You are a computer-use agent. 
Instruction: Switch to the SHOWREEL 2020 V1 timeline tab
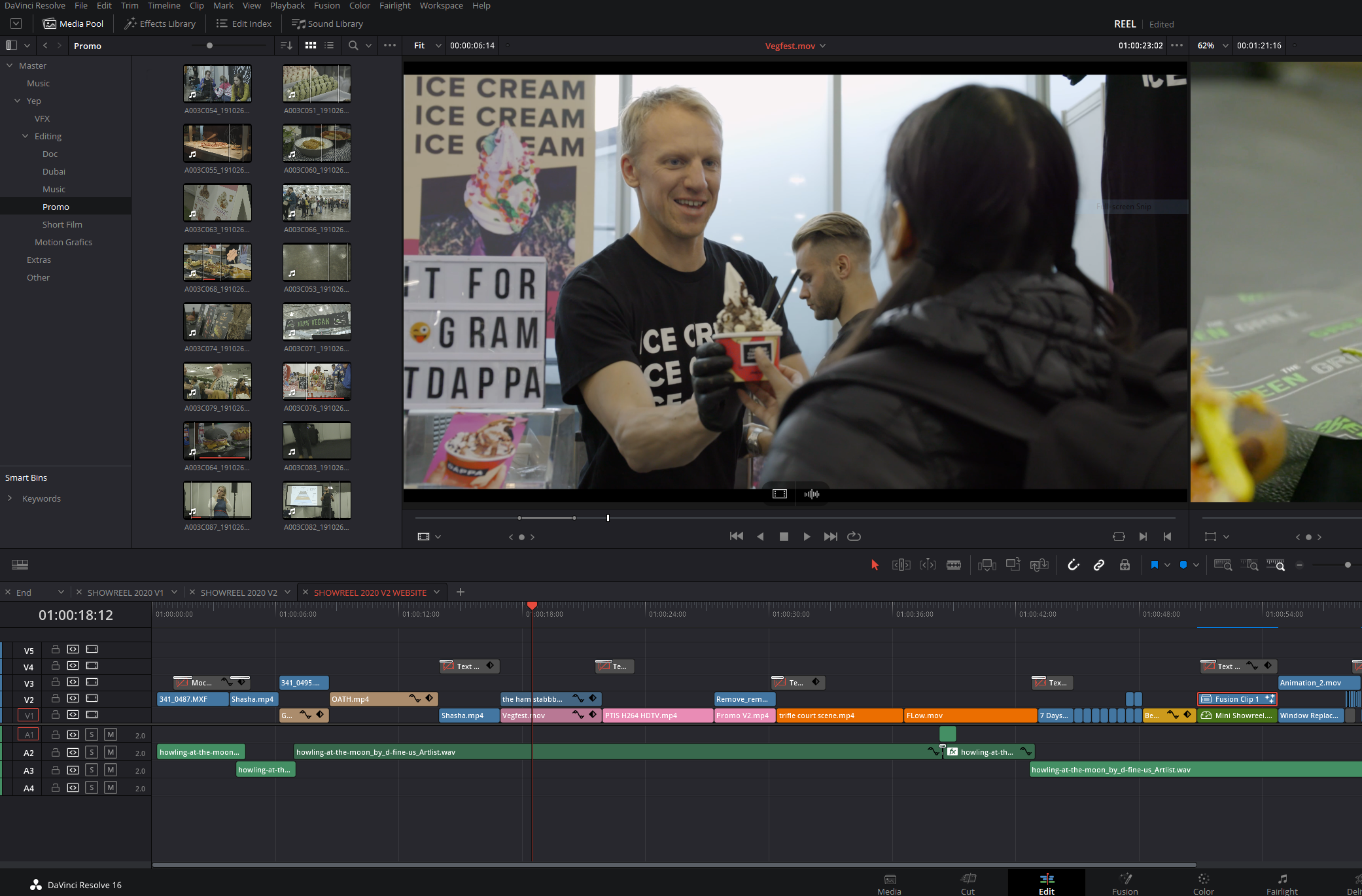click(126, 592)
